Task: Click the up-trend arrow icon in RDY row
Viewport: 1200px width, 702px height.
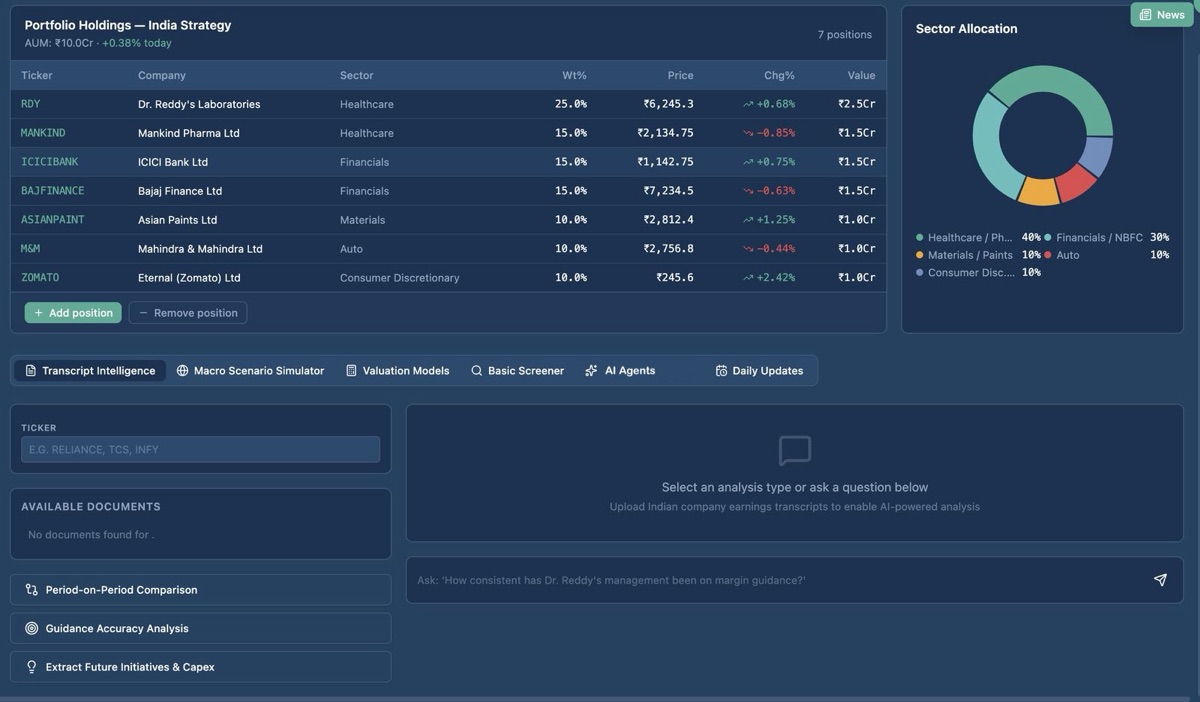Action: 748,104
